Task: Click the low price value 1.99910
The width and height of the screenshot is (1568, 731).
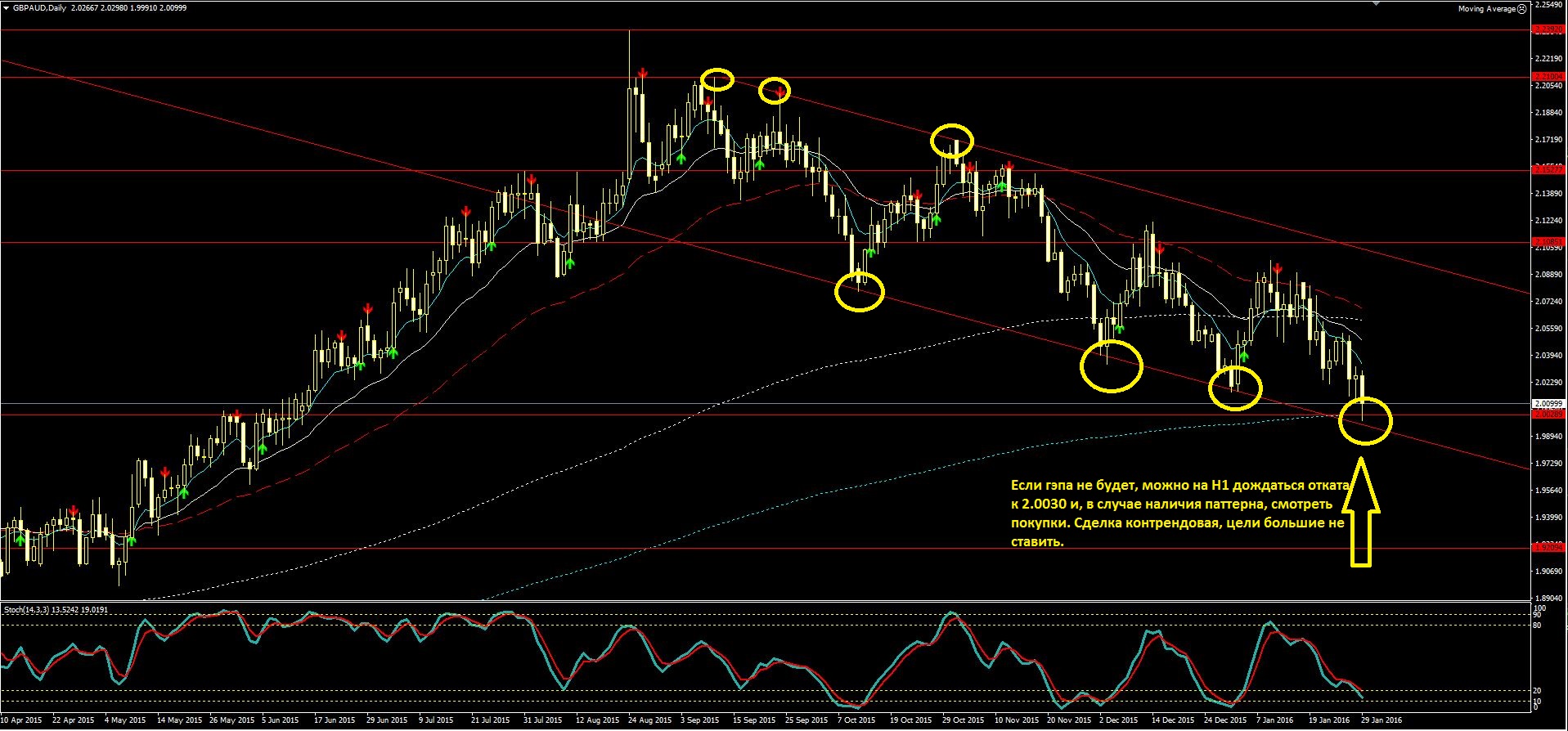Action: click(x=144, y=8)
